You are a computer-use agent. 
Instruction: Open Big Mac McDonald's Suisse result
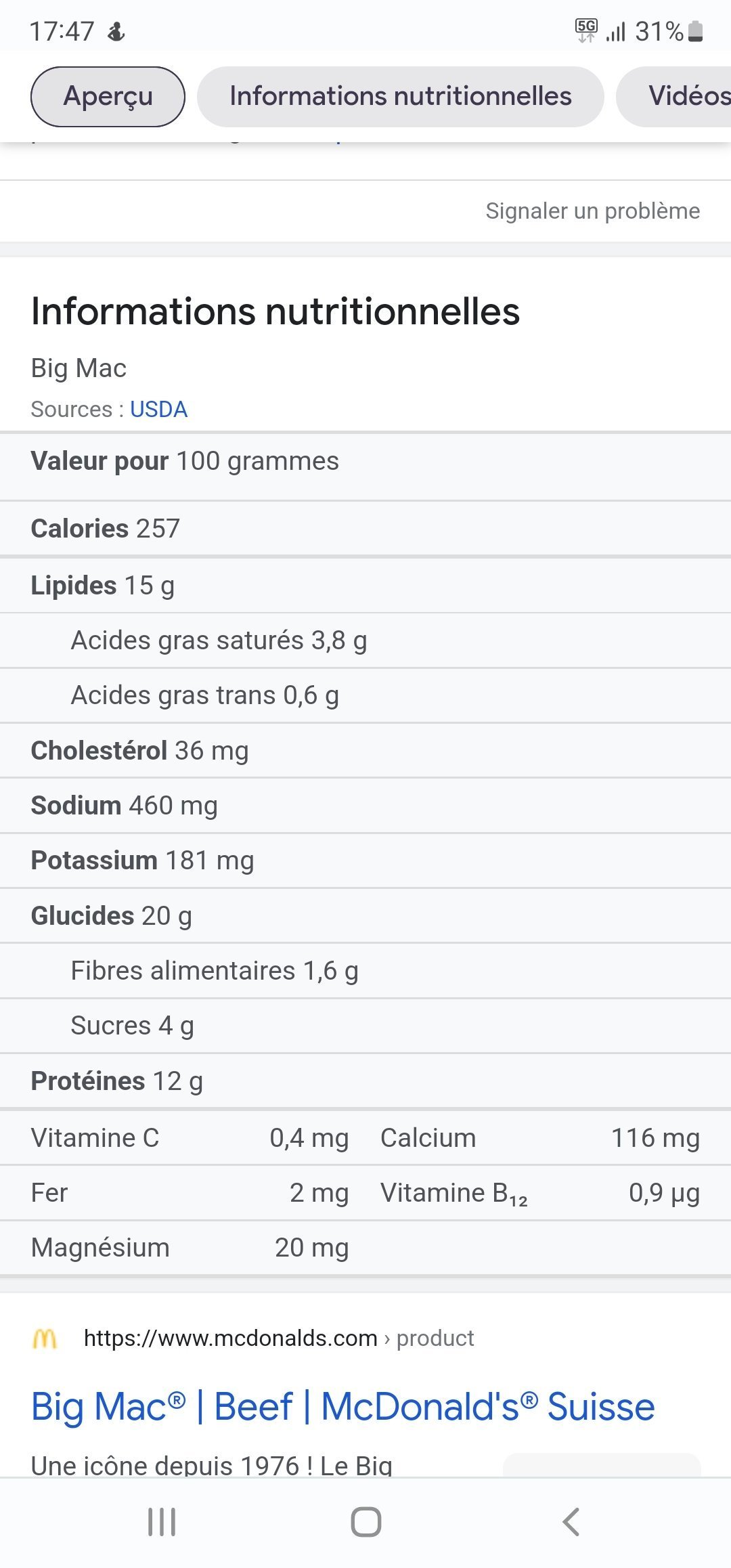[x=342, y=1407]
